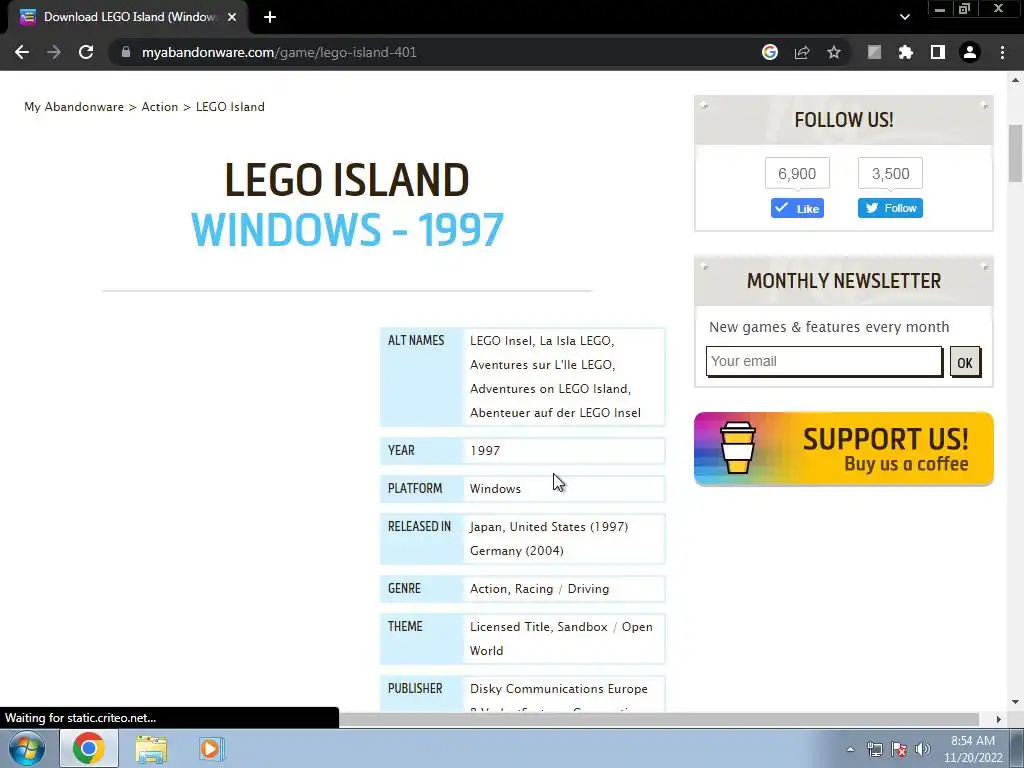Click the Chrome taskbar icon
The height and width of the screenshot is (768, 1024).
89,748
